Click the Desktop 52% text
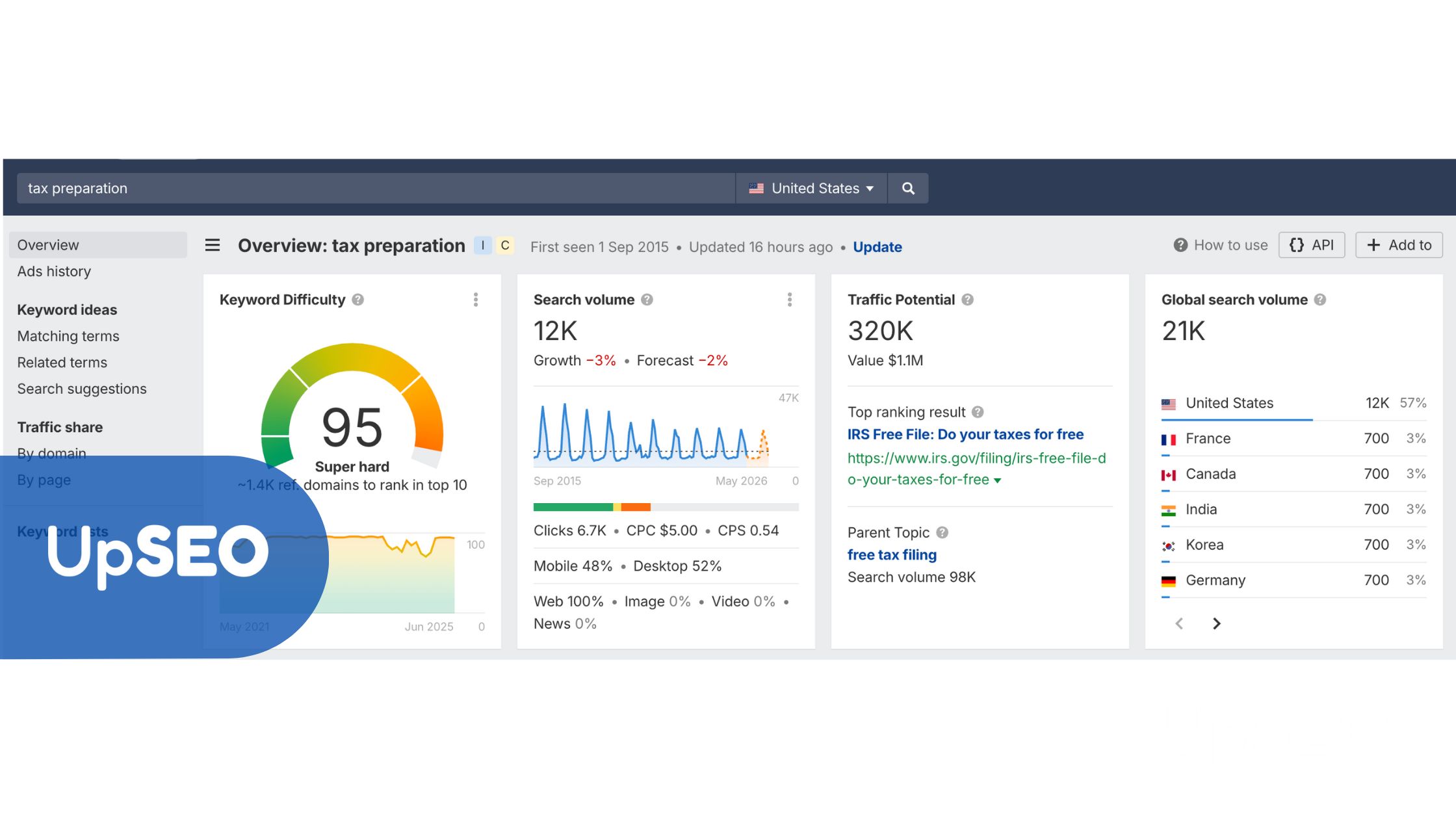 coord(677,566)
